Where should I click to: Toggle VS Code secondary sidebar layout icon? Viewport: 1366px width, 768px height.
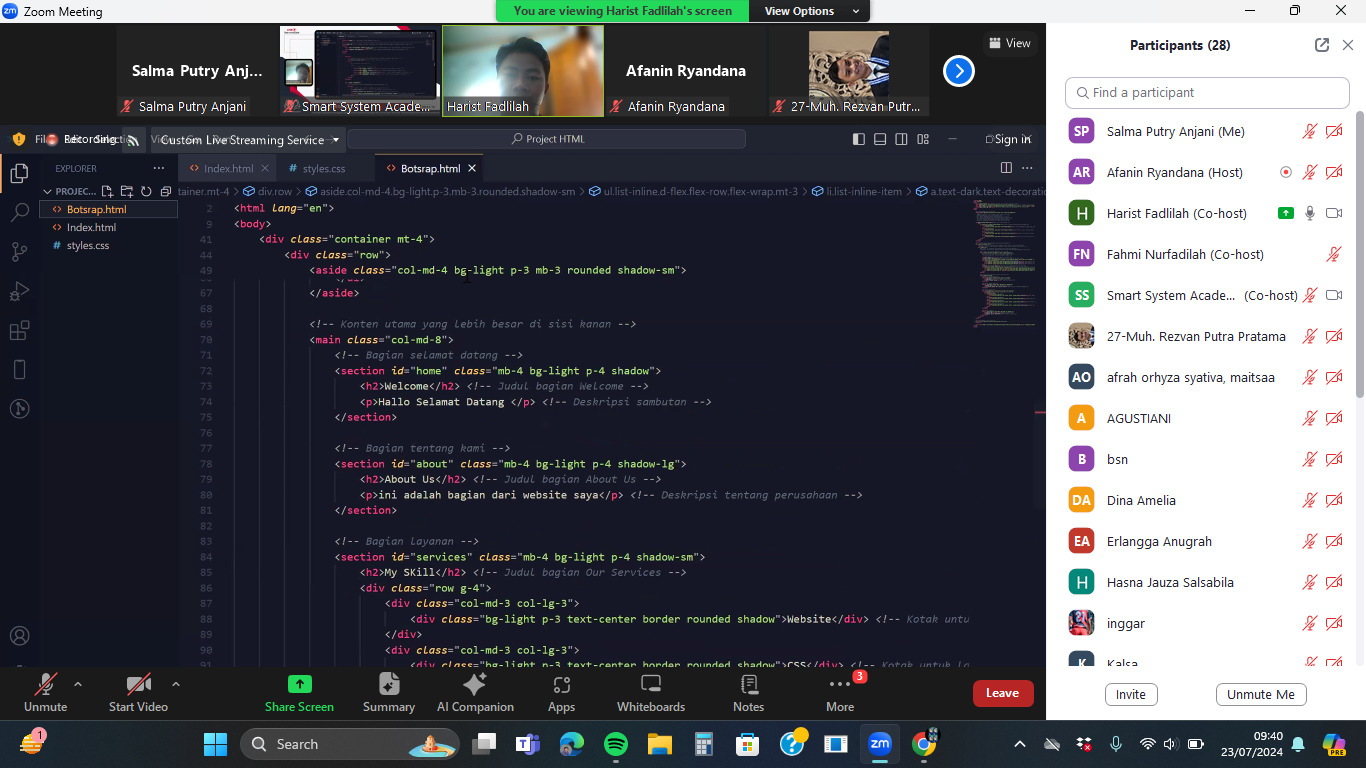[x=902, y=139]
